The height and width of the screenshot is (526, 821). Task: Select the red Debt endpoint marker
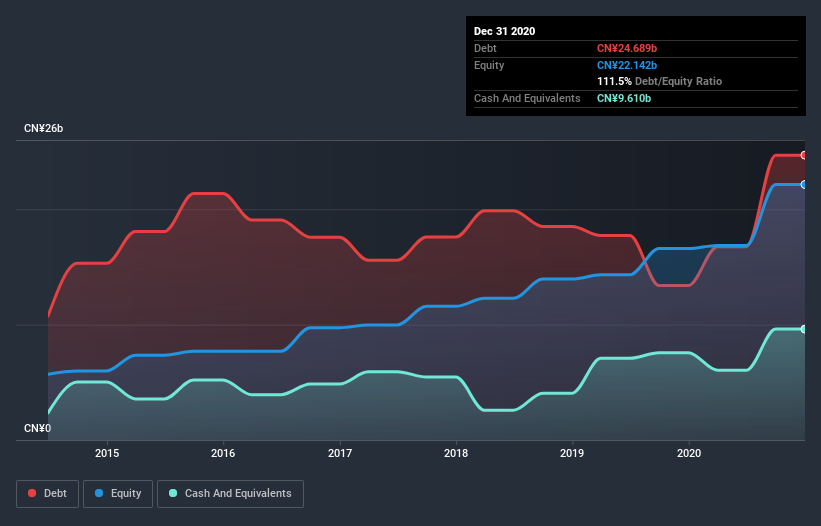point(803,155)
